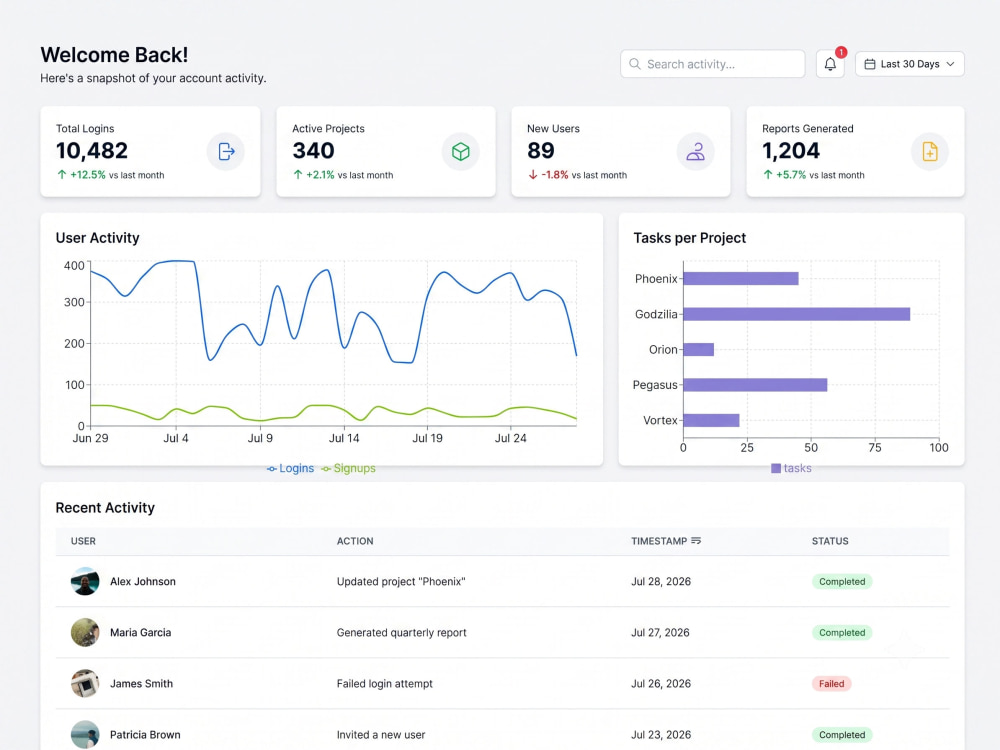Click the name Patricia Brown

[145, 734]
